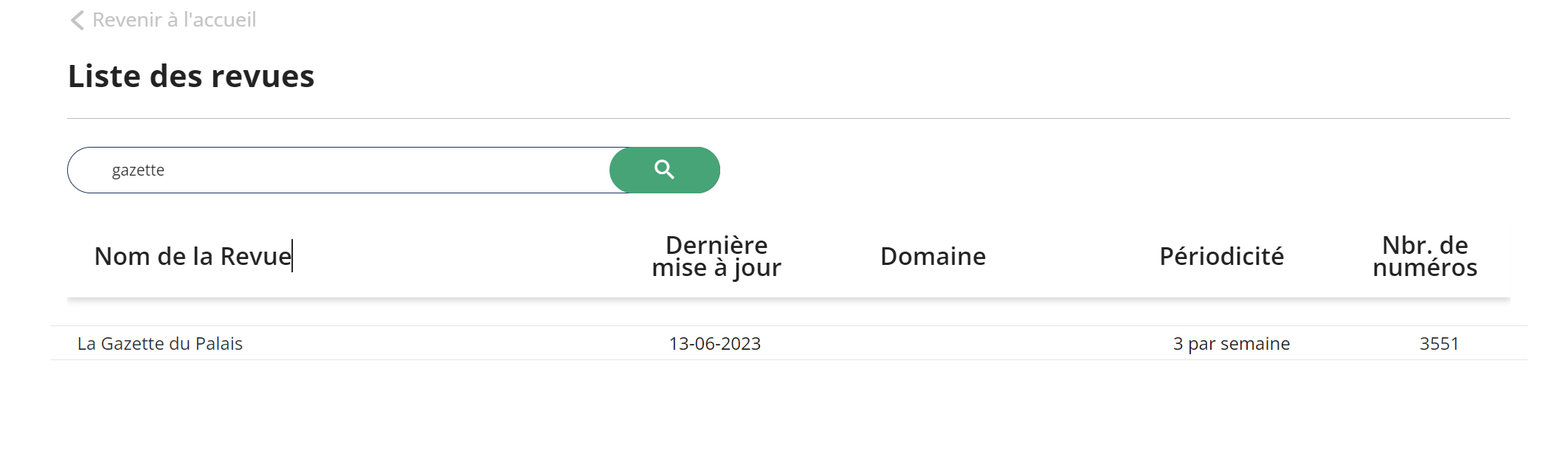Click the "Périodicité" column header
The image size is (1568, 476).
pos(1221,256)
